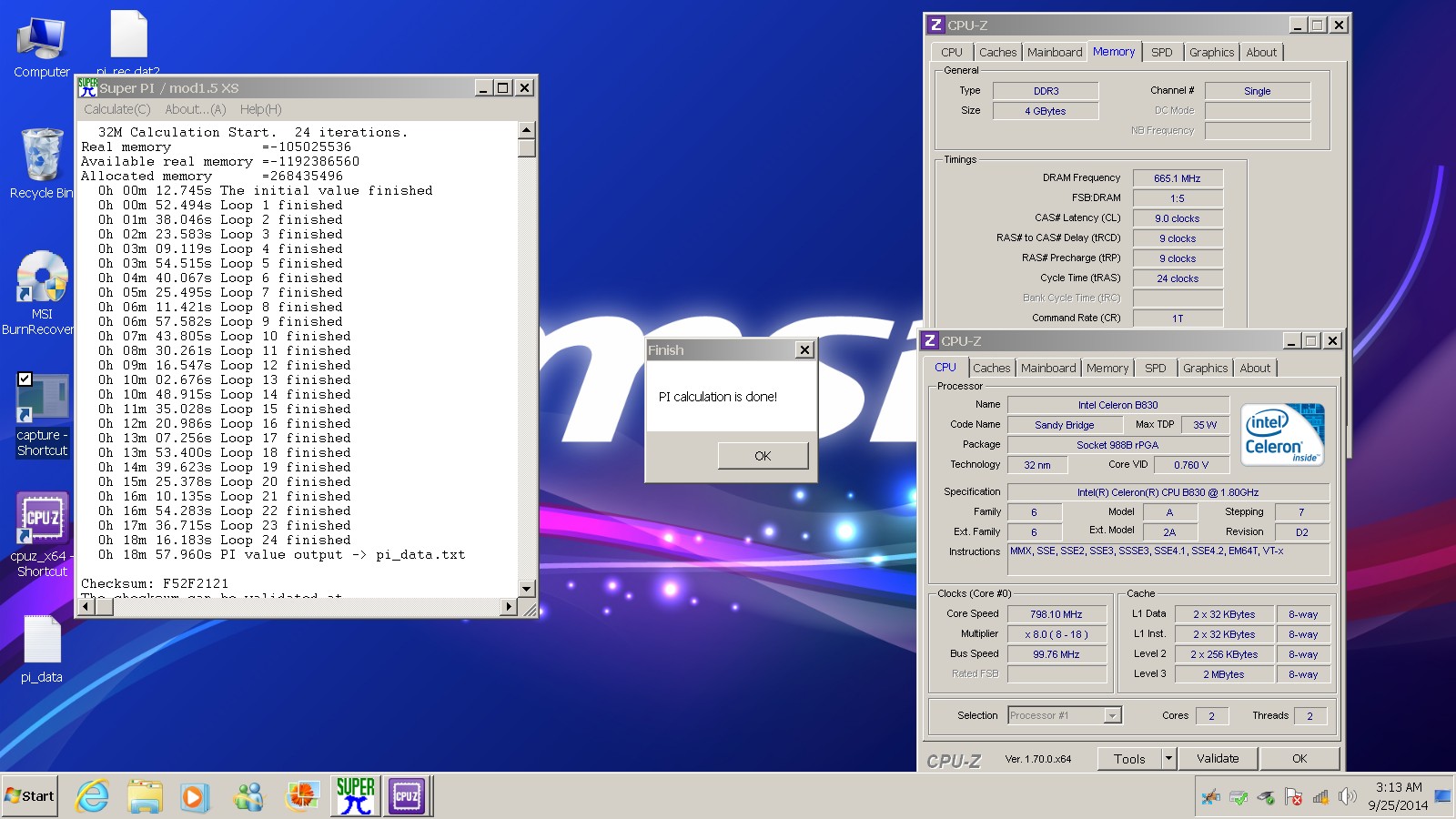Switch to CPU-Z taskbar button
Viewport: 1456px width, 819px height.
(407, 796)
